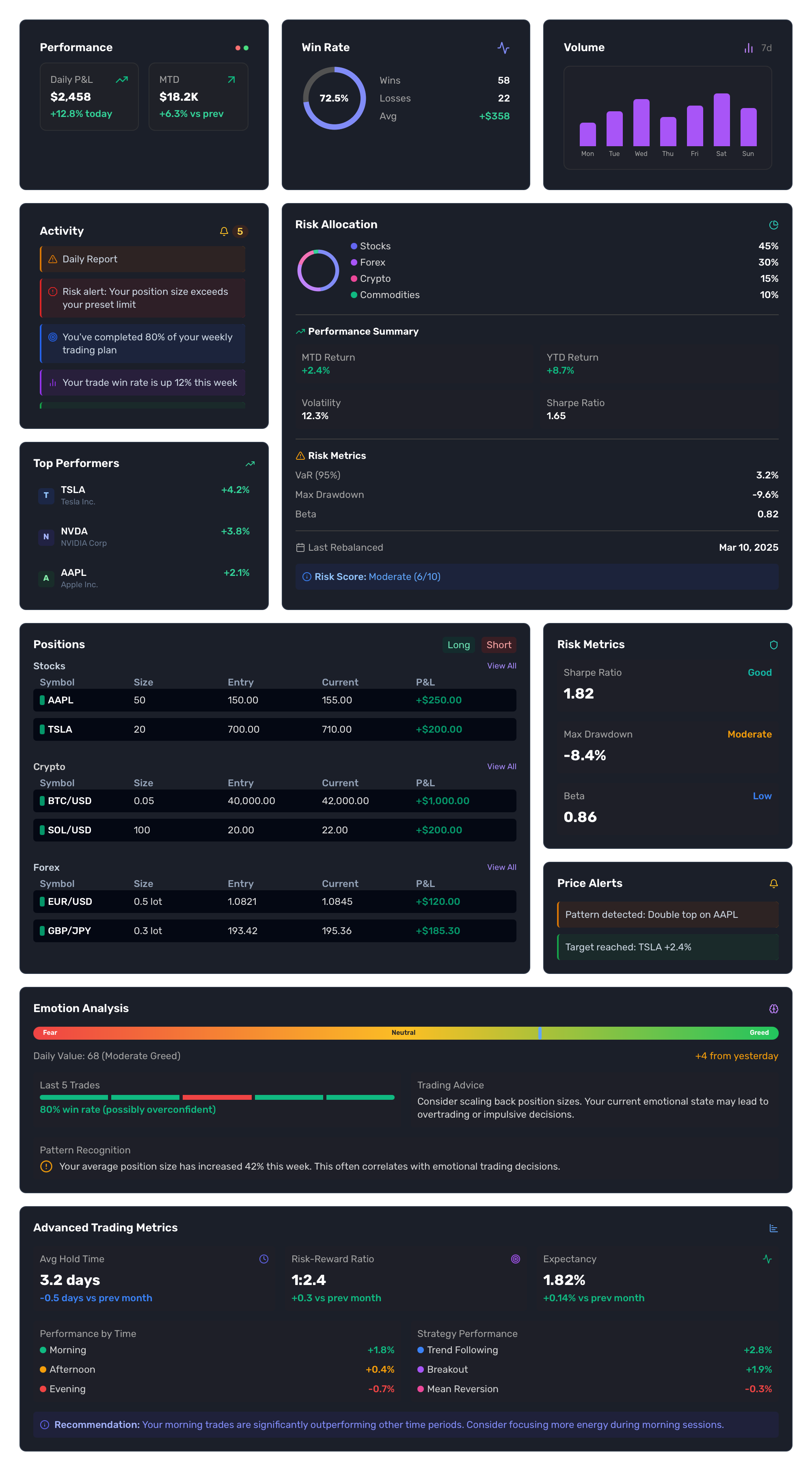Click View All for Stocks positions

click(501, 665)
